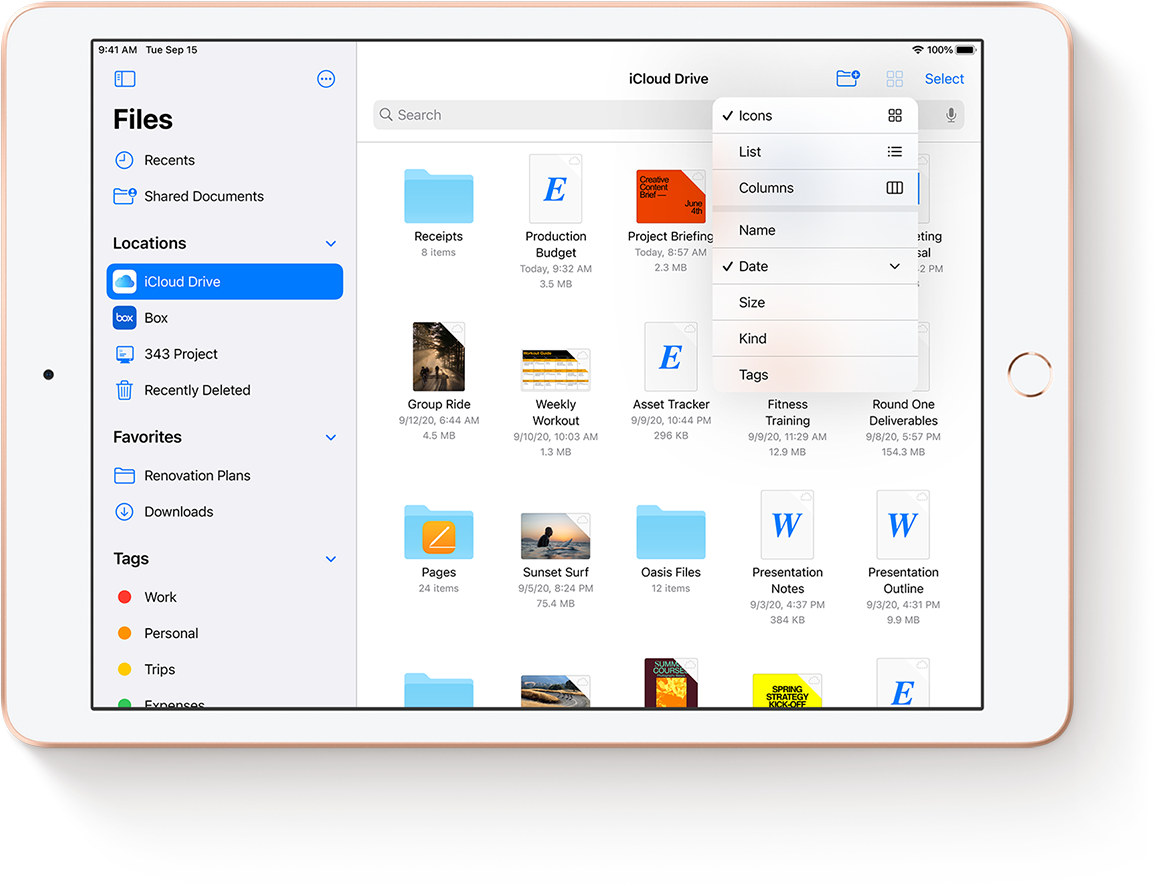The image size is (1155, 887).
Task: Open the winding road photo thumbnail
Action: click(555, 691)
